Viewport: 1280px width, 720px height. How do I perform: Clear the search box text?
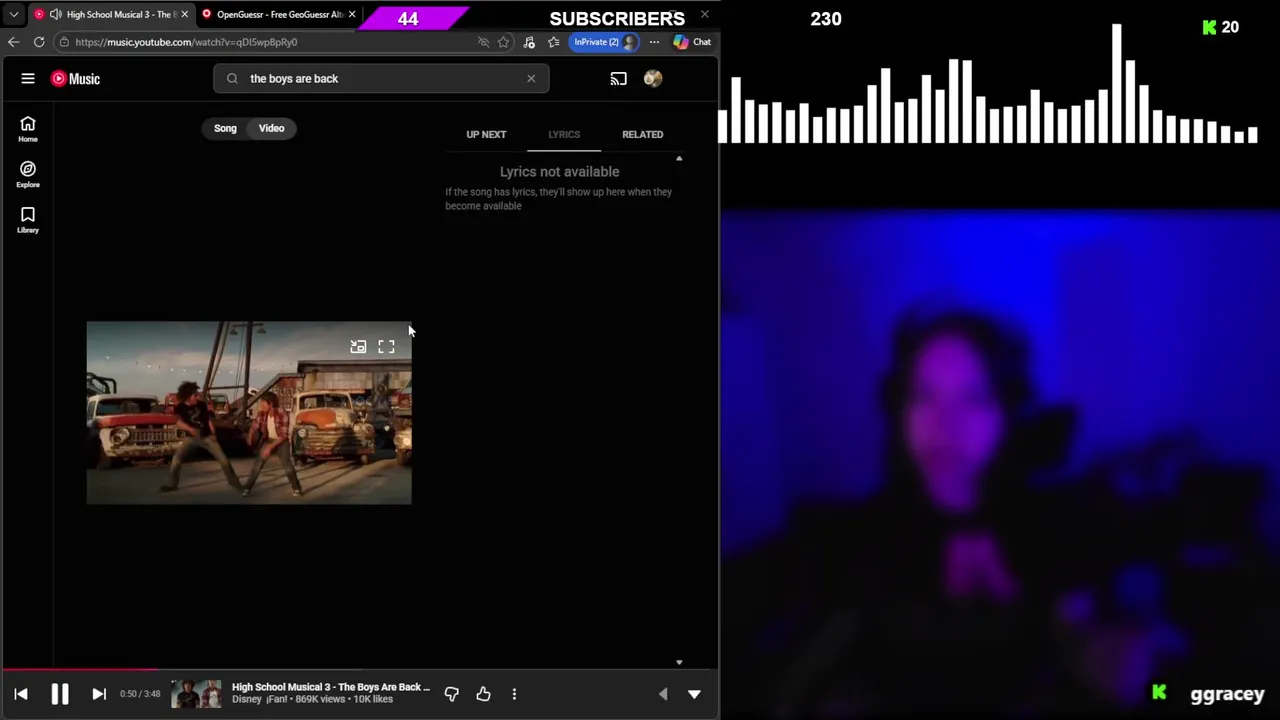tap(531, 78)
